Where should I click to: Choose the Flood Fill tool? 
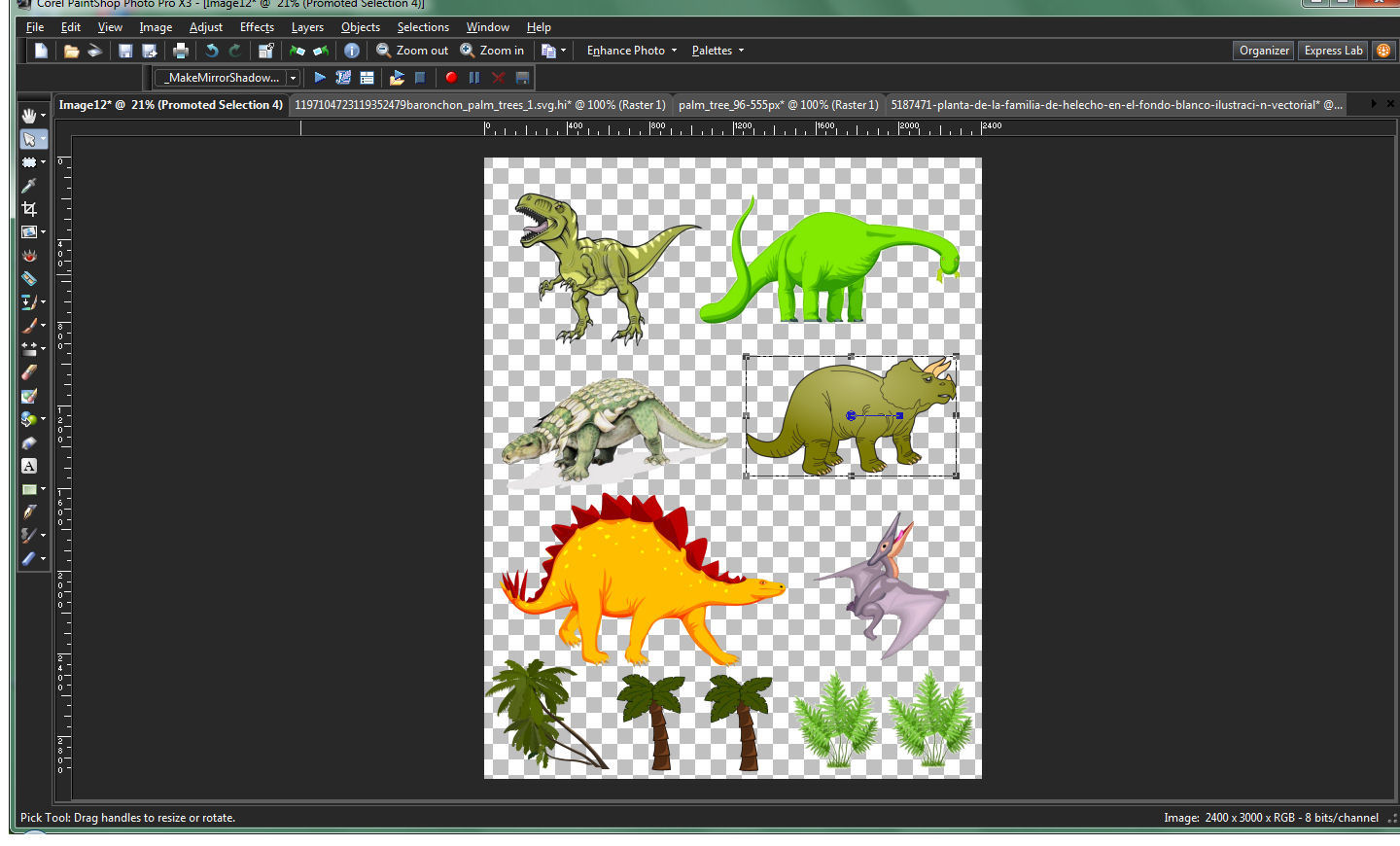(29, 419)
